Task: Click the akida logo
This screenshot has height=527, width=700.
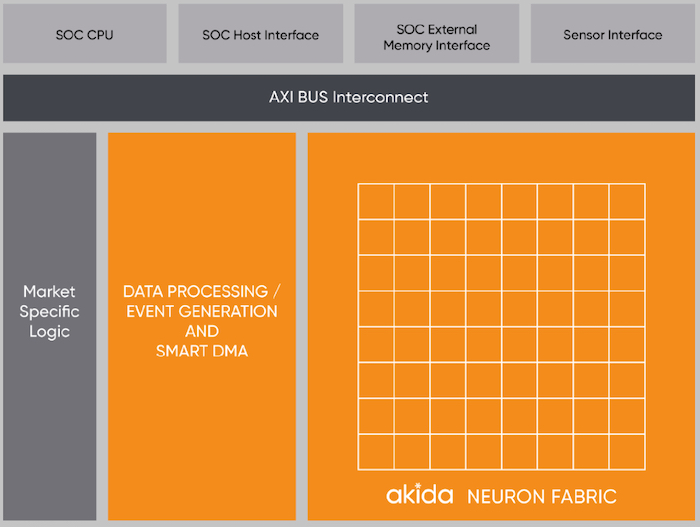Action: click(x=420, y=494)
